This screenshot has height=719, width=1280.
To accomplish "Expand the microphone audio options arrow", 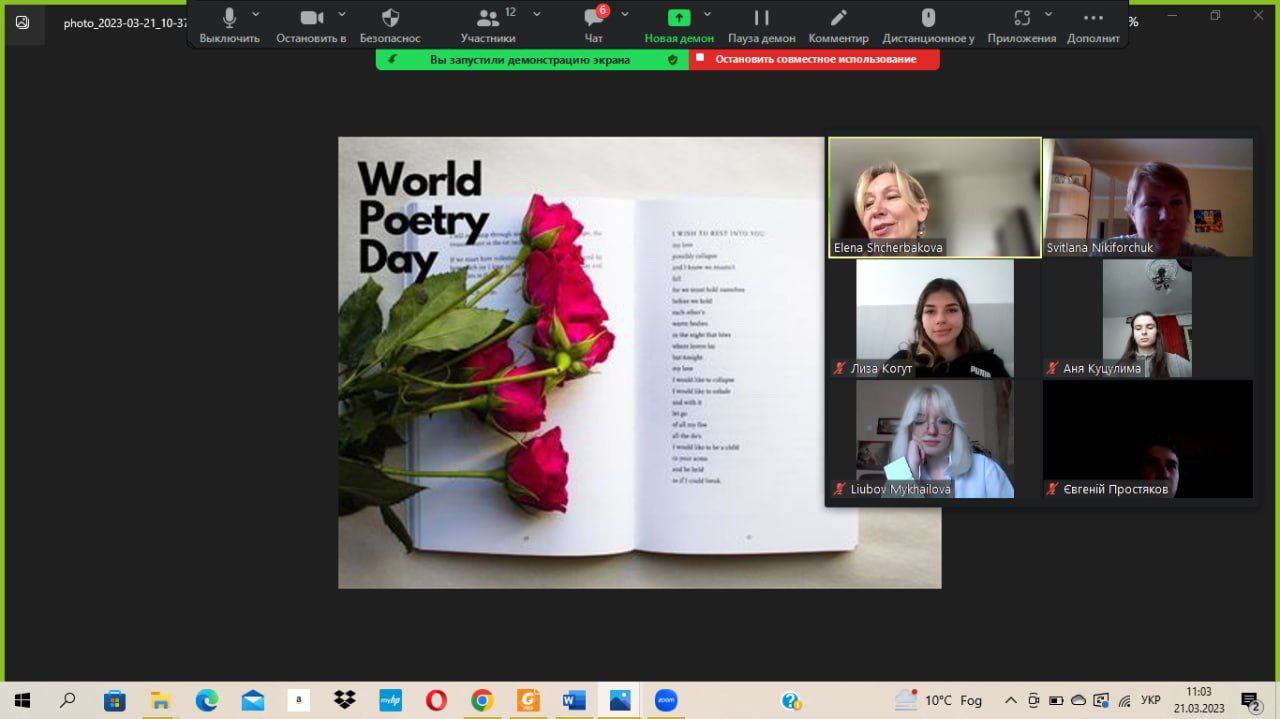I will (256, 14).
